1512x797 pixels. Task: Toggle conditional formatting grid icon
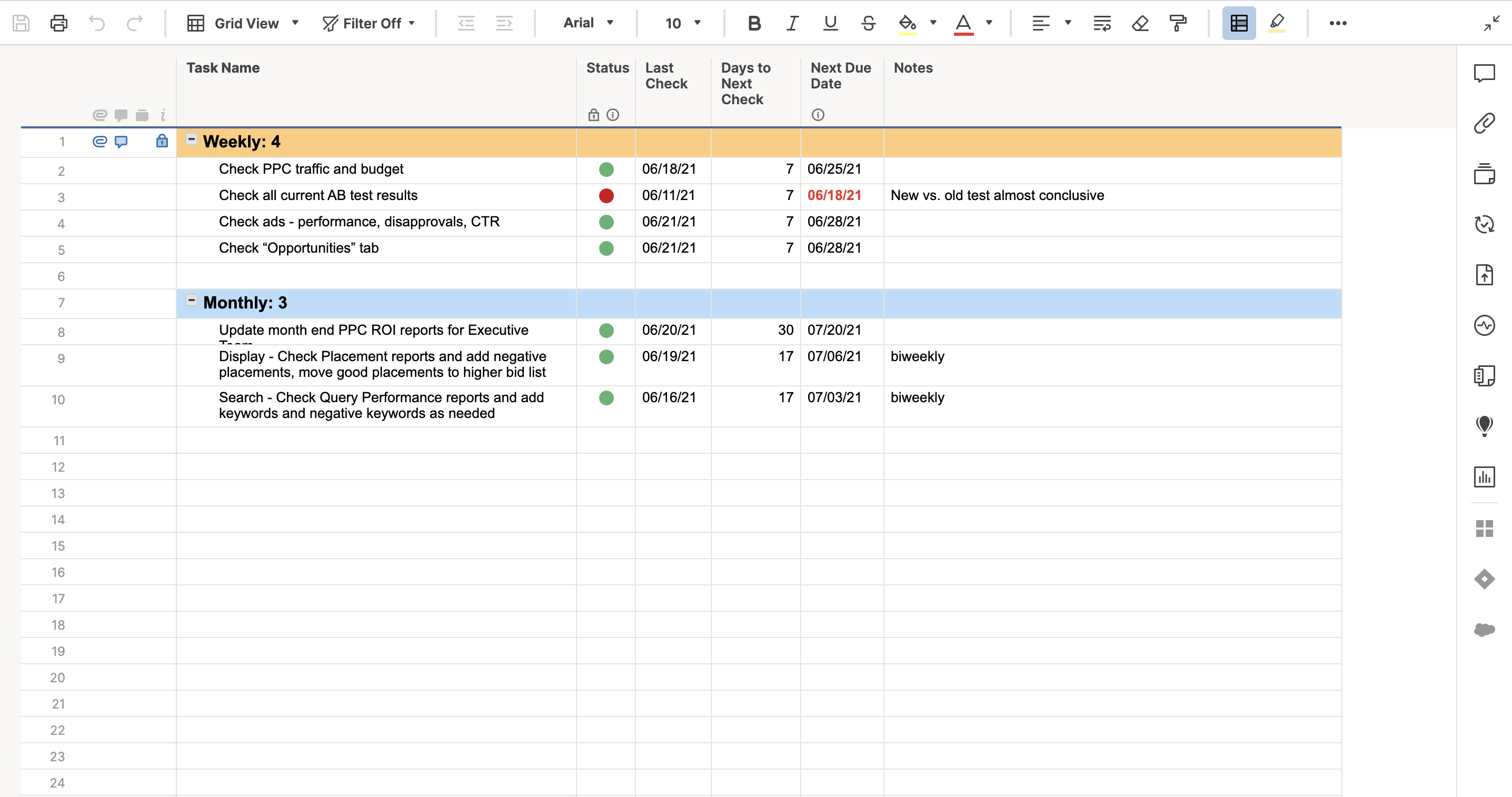(1239, 23)
